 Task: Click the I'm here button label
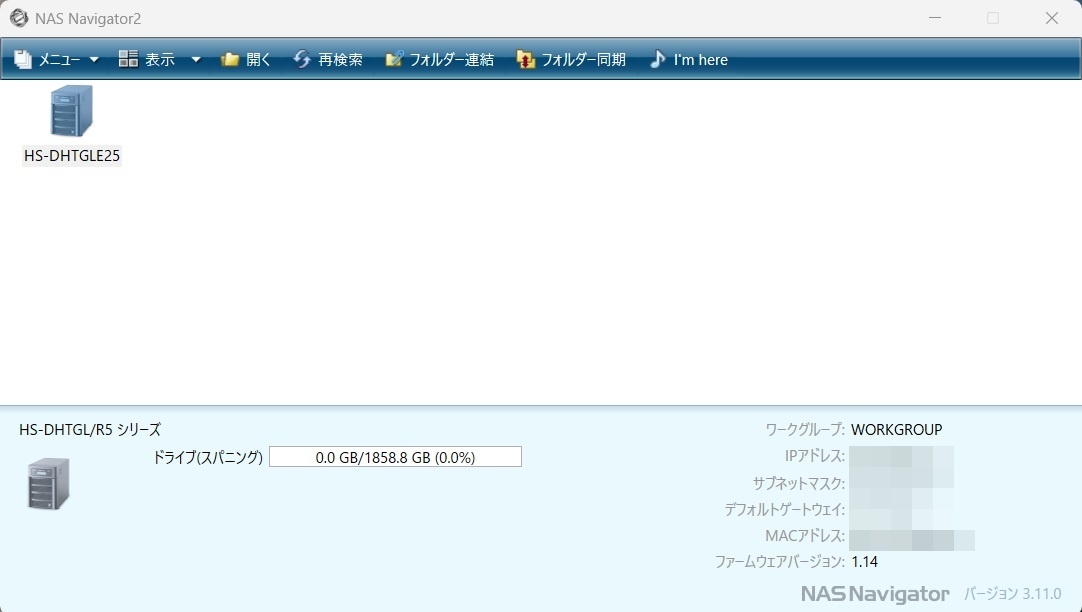(700, 60)
